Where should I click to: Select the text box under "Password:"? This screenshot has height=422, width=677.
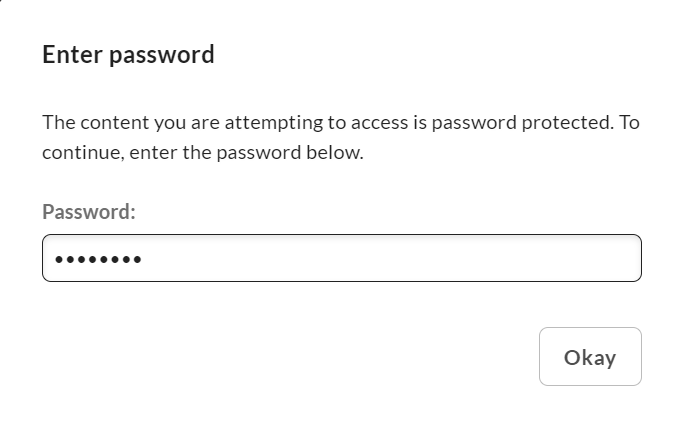coord(341,258)
